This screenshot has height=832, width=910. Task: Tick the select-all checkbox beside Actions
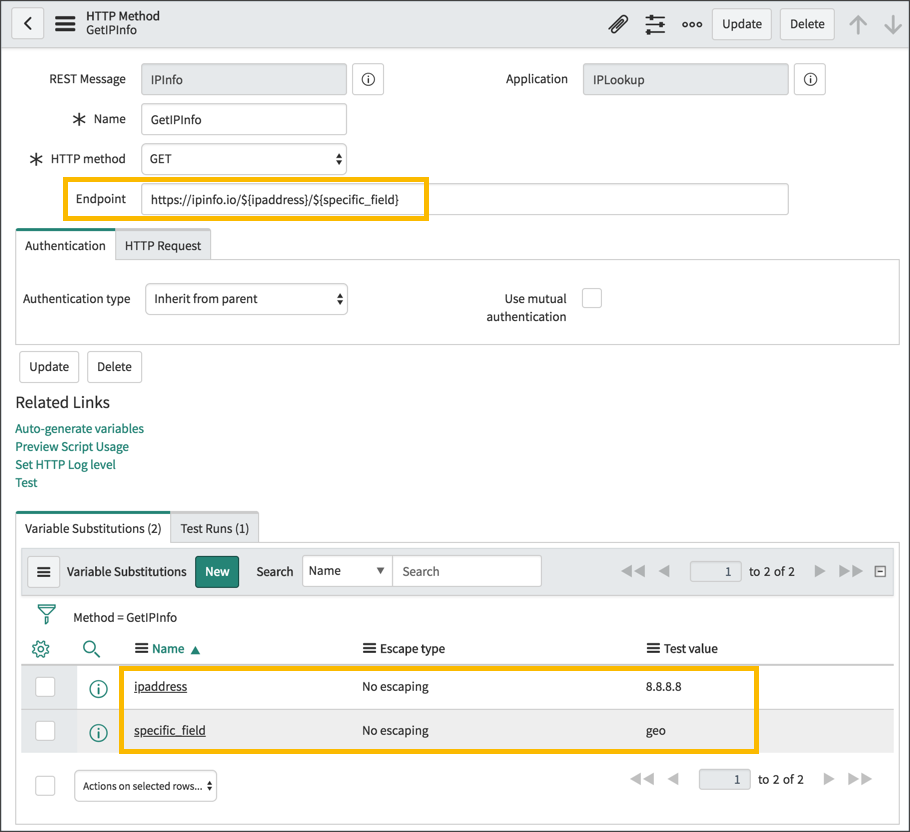point(45,786)
